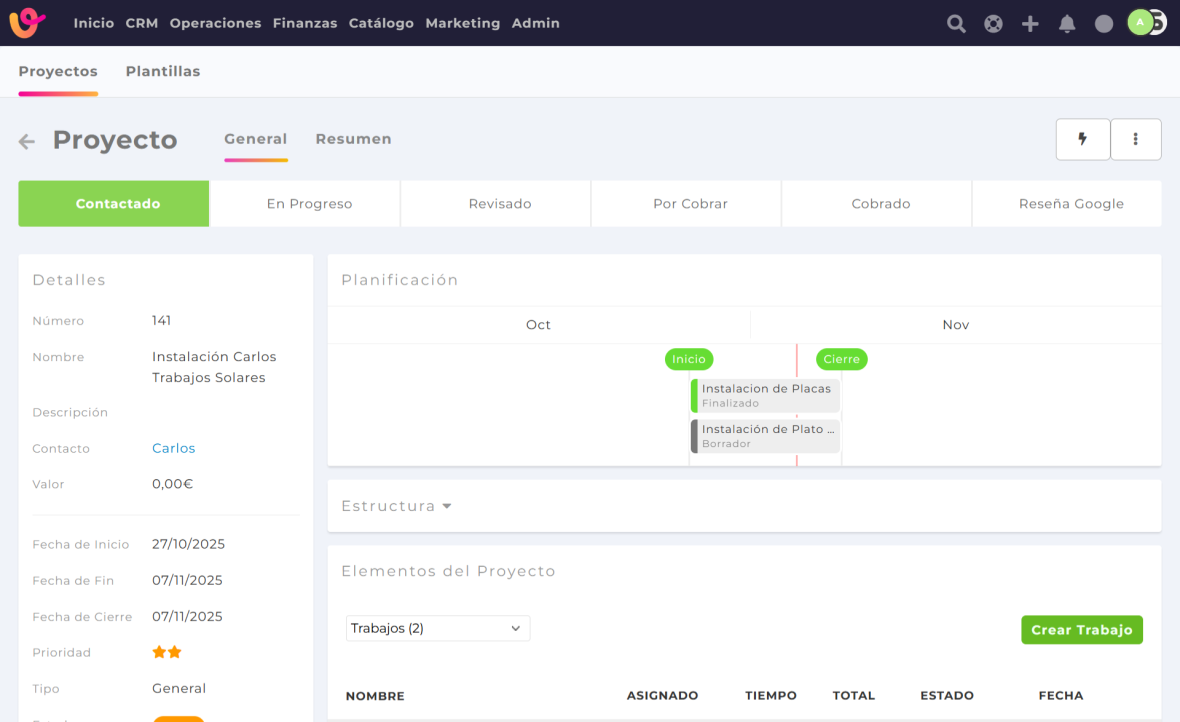Set project stage to En Progreso
Viewport: 1180px width, 722px height.
[309, 204]
